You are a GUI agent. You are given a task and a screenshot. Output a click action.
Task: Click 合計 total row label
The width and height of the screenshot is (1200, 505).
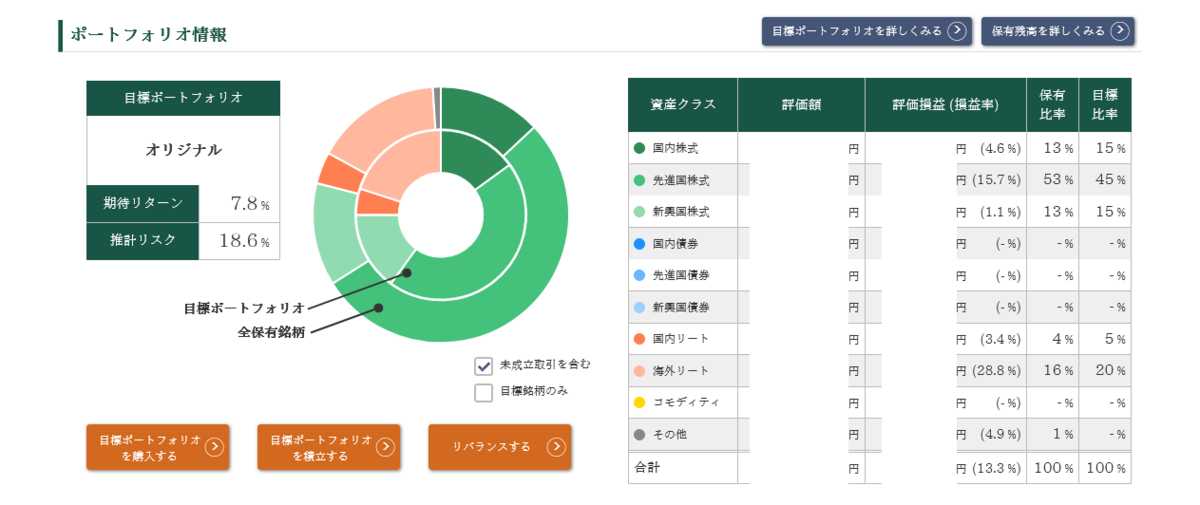(x=648, y=467)
